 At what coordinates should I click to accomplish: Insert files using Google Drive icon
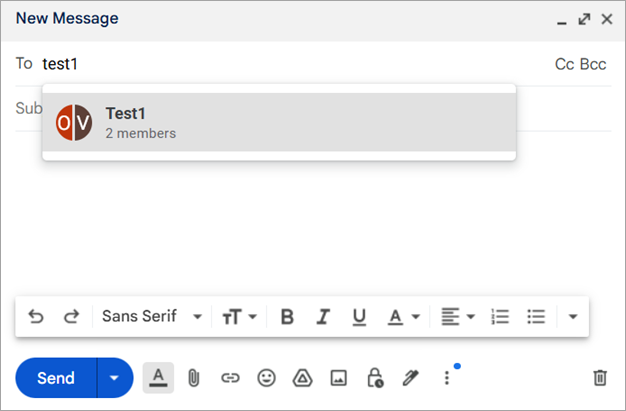click(x=302, y=378)
